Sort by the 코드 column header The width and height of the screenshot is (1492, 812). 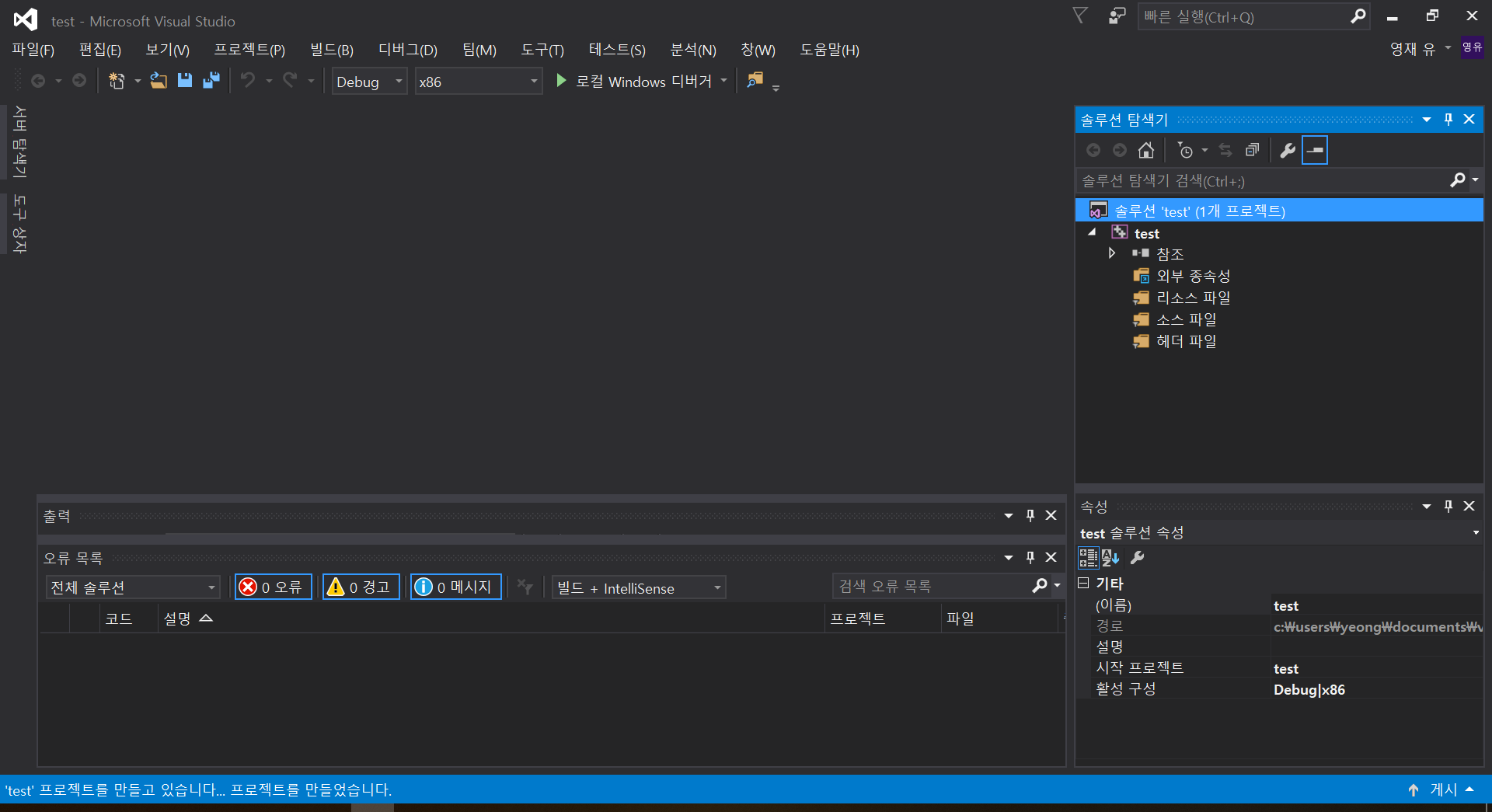point(129,619)
